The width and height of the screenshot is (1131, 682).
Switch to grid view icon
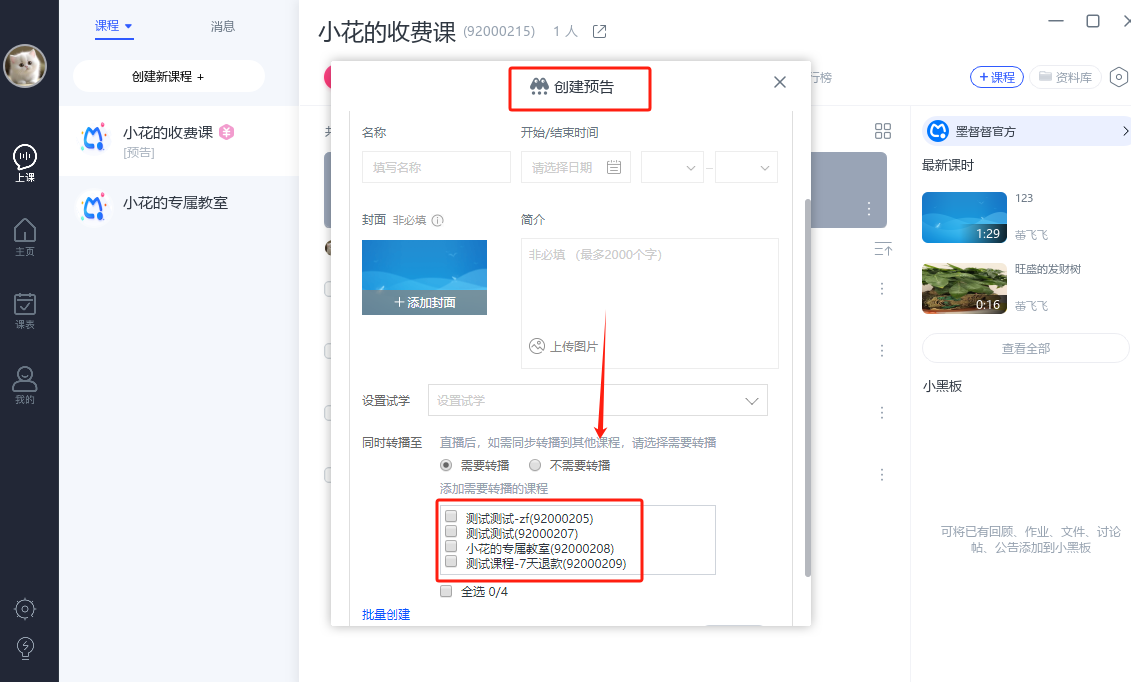tap(883, 130)
